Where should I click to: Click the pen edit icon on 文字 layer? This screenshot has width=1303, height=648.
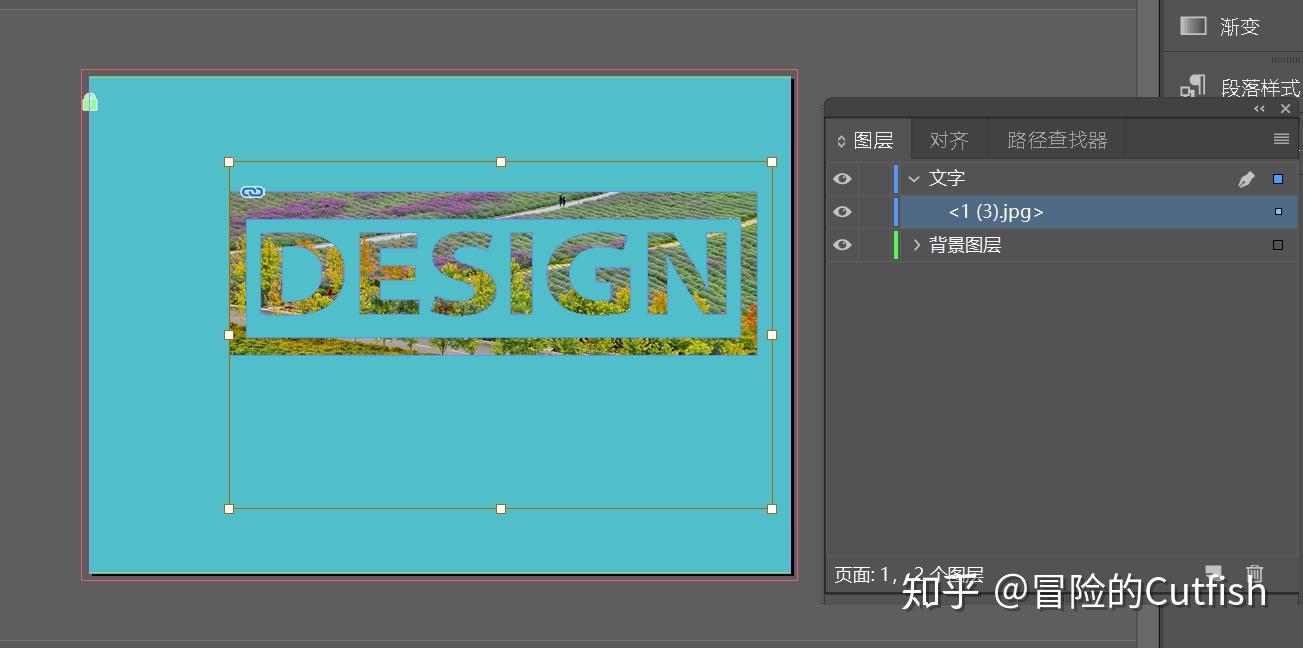click(1246, 178)
